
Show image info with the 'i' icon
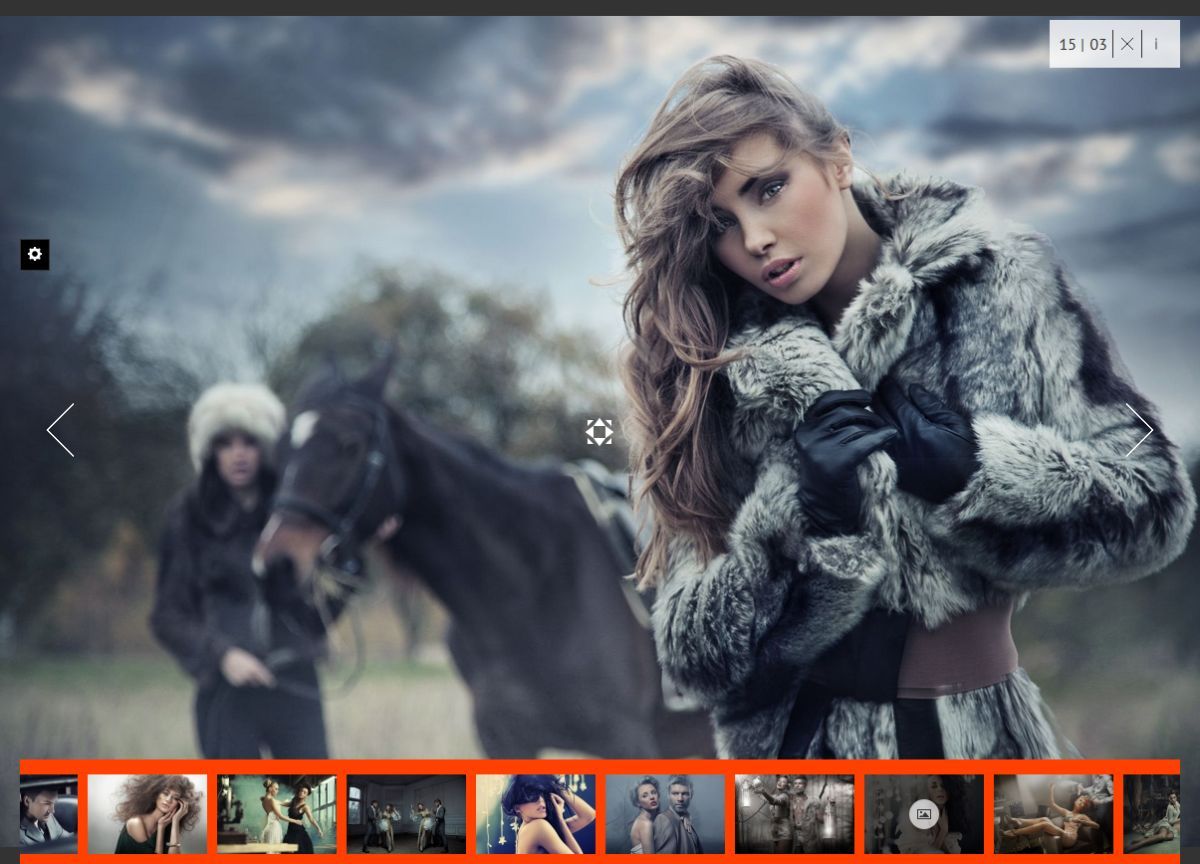(x=1156, y=44)
